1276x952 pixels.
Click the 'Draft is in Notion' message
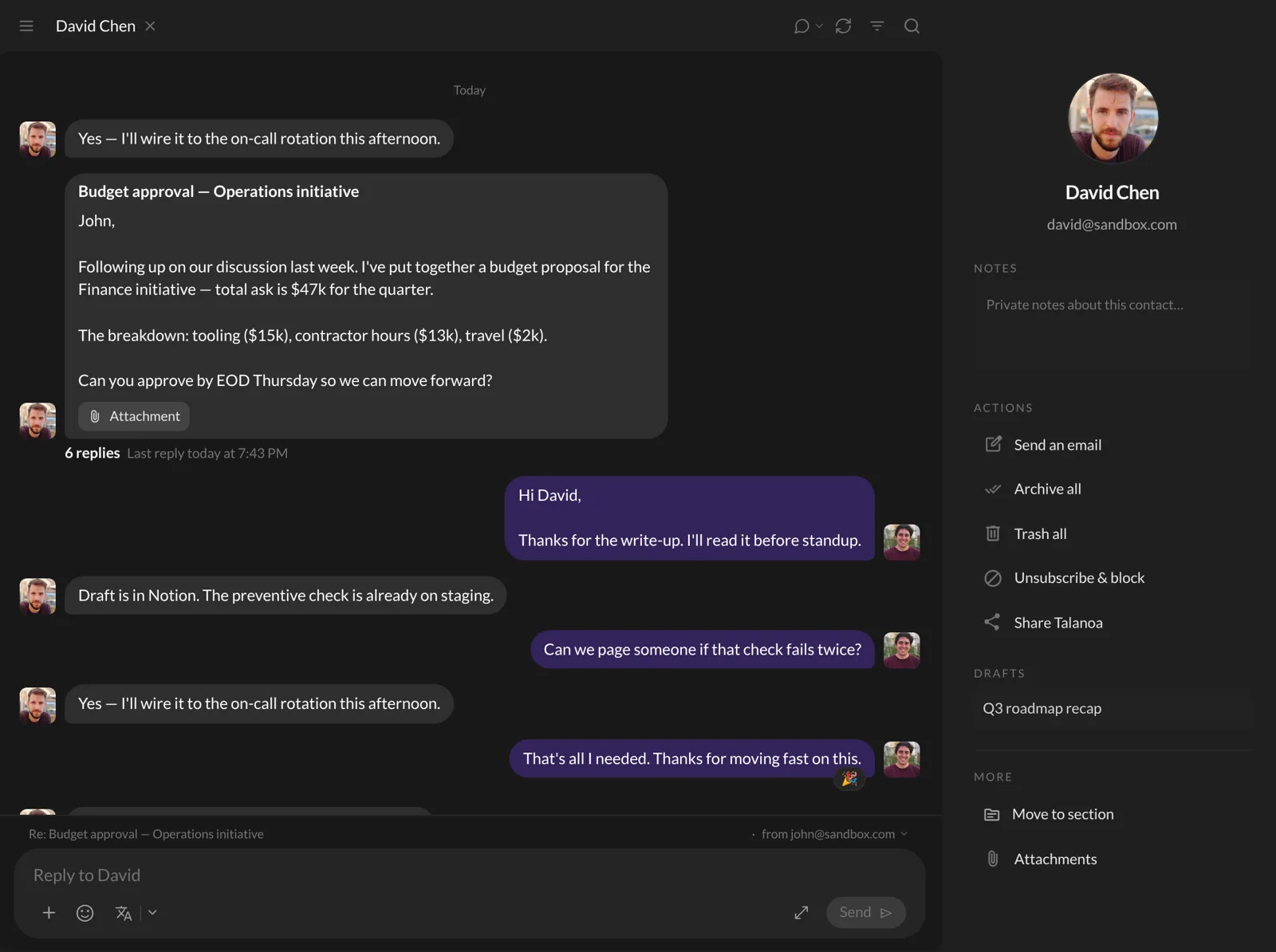click(286, 596)
